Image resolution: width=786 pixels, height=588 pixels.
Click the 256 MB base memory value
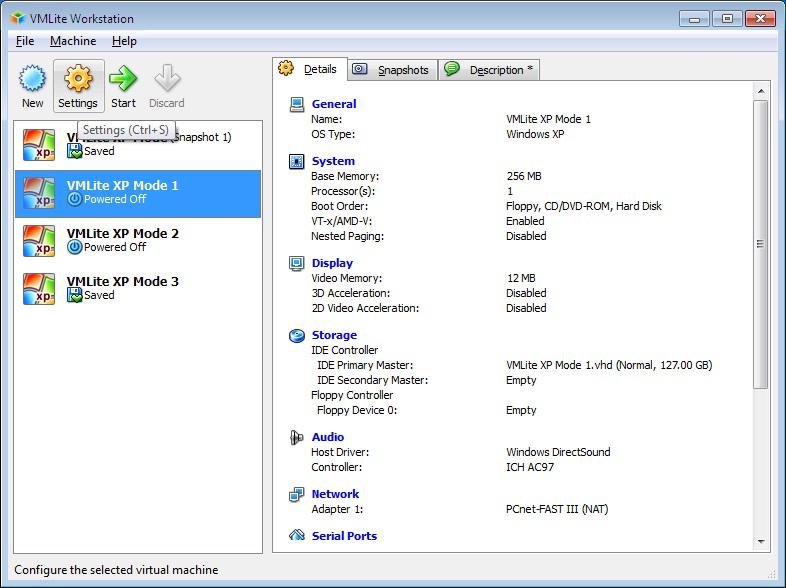[524, 176]
